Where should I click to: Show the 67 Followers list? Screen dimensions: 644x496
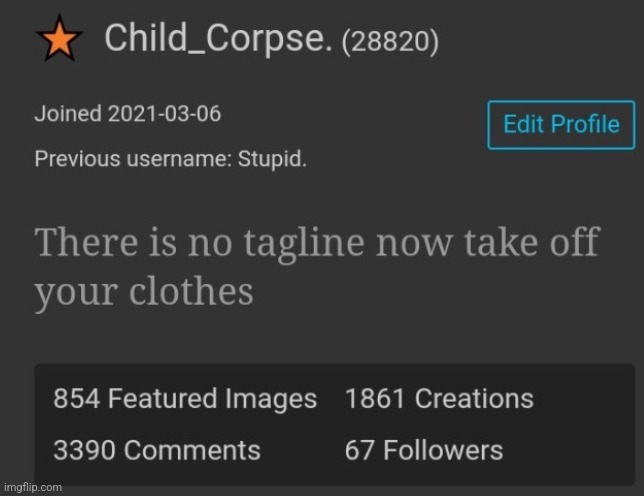pos(423,451)
